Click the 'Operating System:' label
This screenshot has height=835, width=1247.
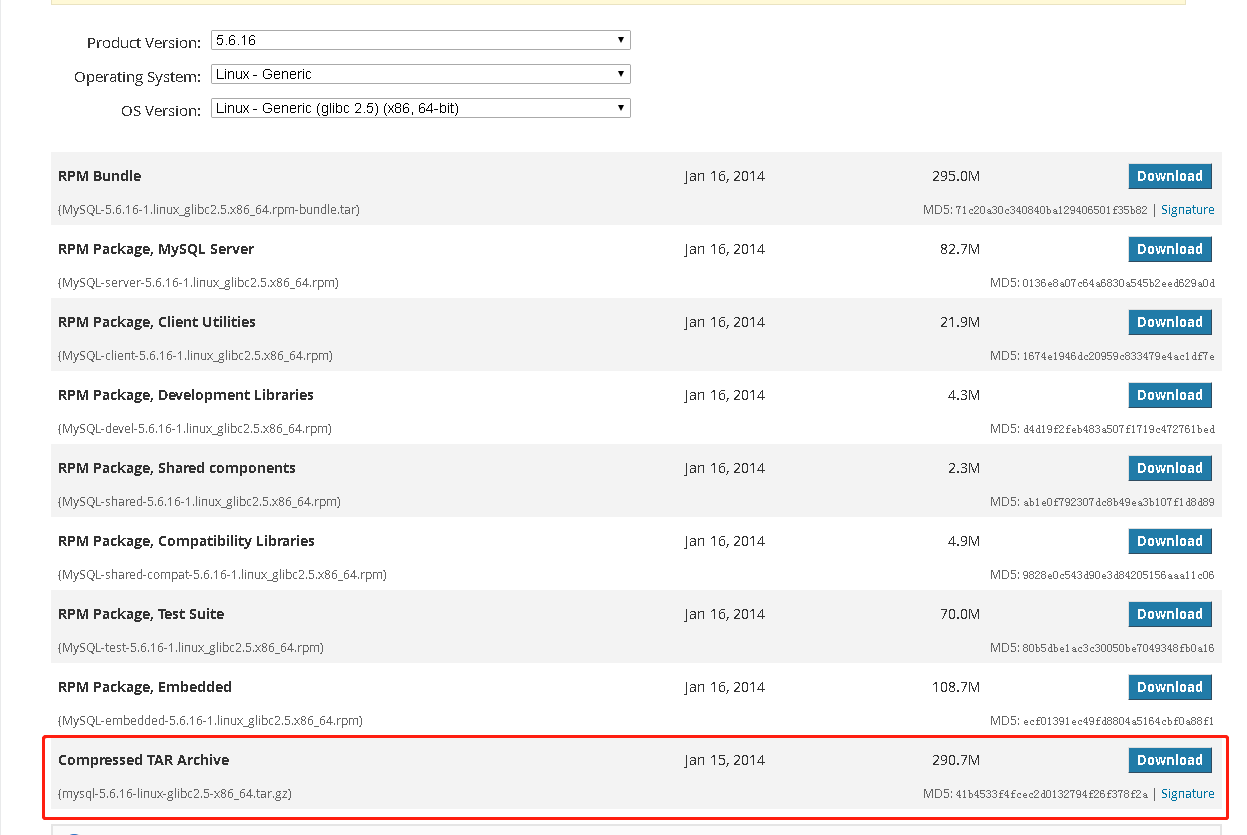[138, 77]
